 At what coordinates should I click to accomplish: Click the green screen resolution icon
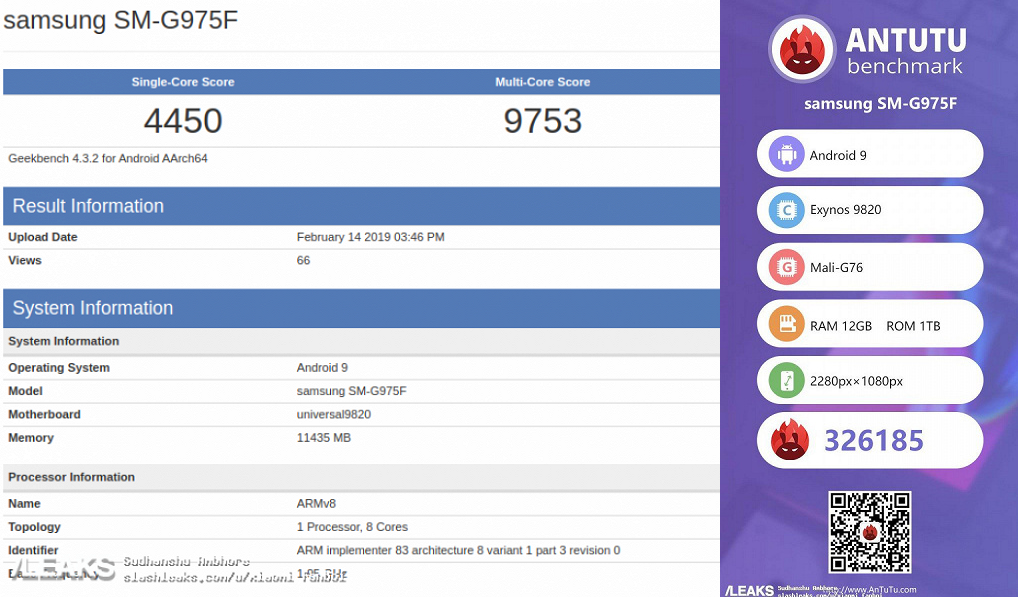click(x=786, y=381)
